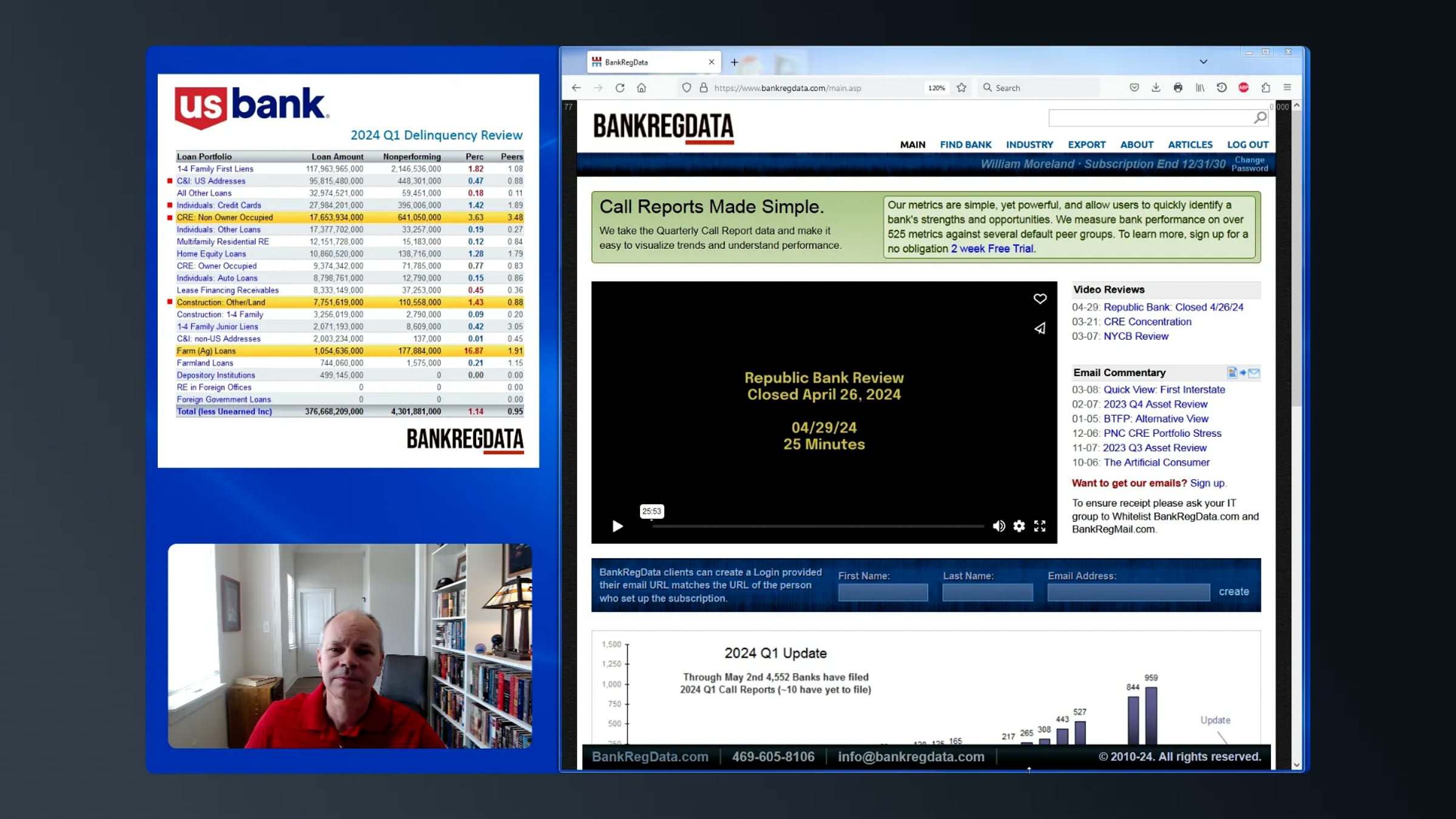
Task: Open the extensions puzzle icon
Action: [x=1266, y=88]
